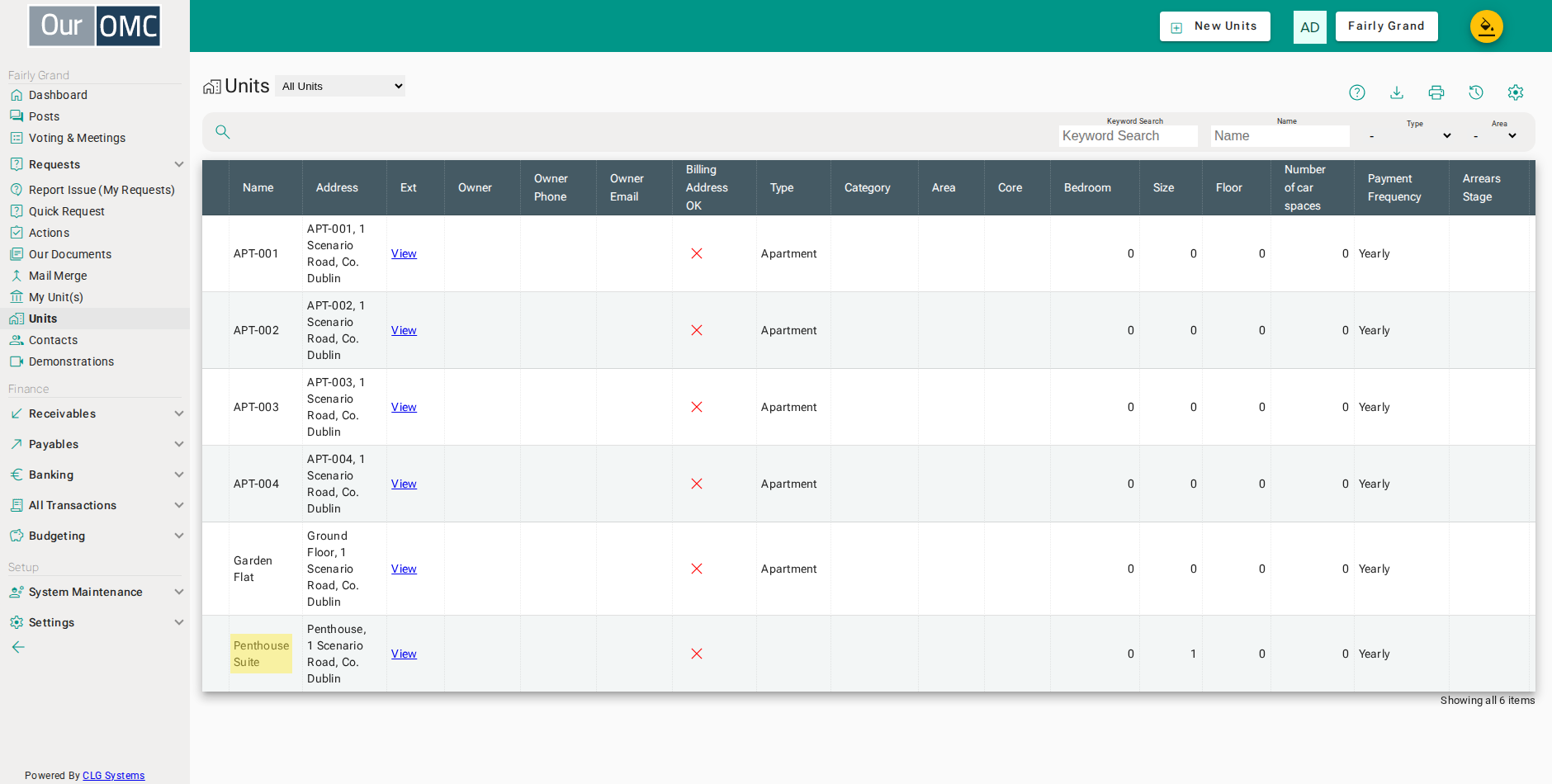Open Contacts in the sidebar
Screen dimensions: 1552x784
pos(53,340)
